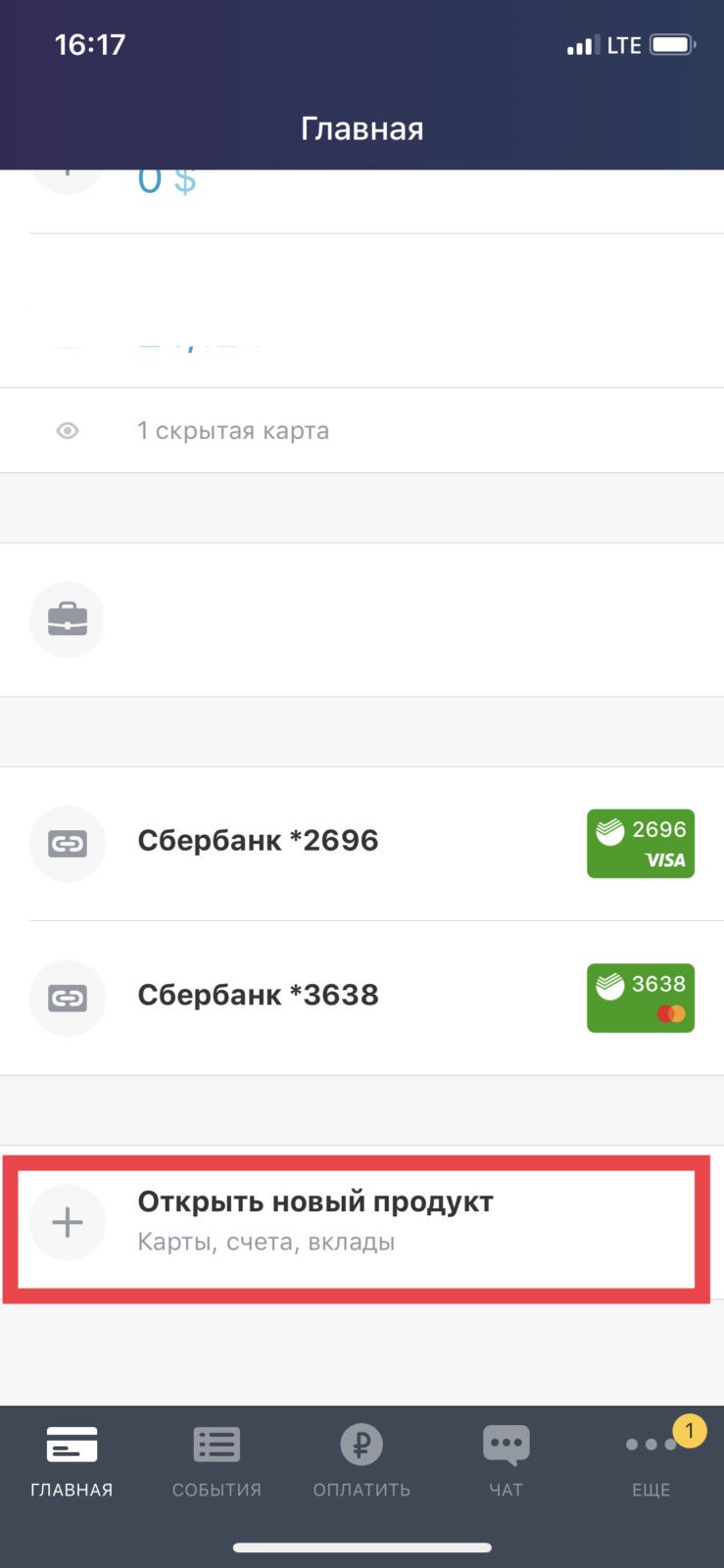Viewport: 724px width, 1568px height.
Task: Open Сбербанк *3638 linked card
Action: (258, 996)
